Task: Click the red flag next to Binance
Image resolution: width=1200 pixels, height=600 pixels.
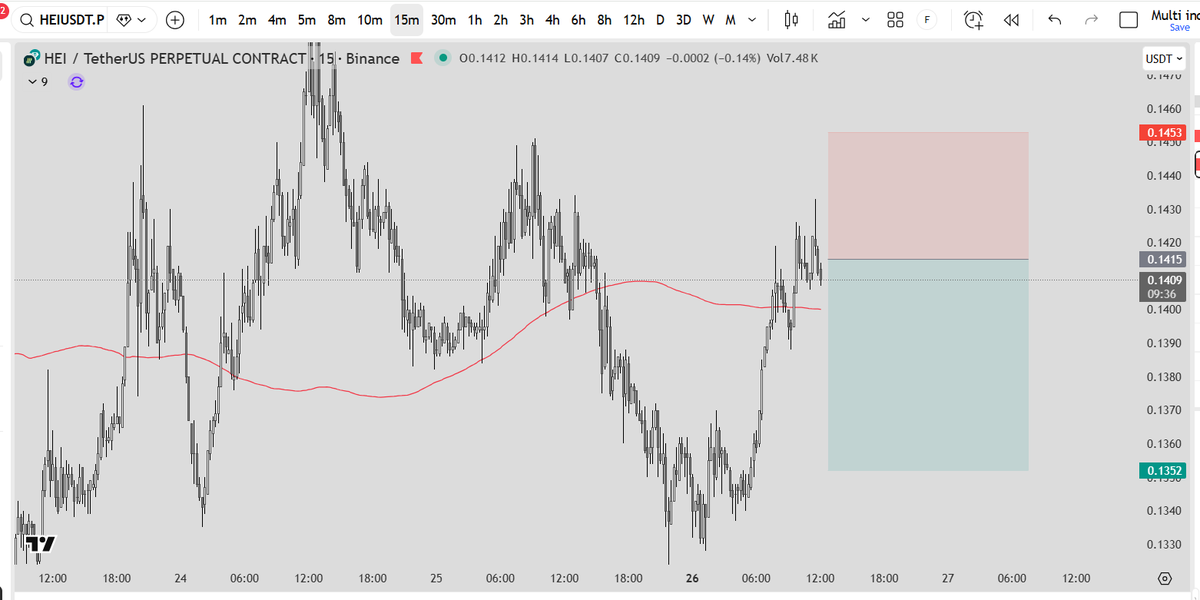Action: coord(416,58)
